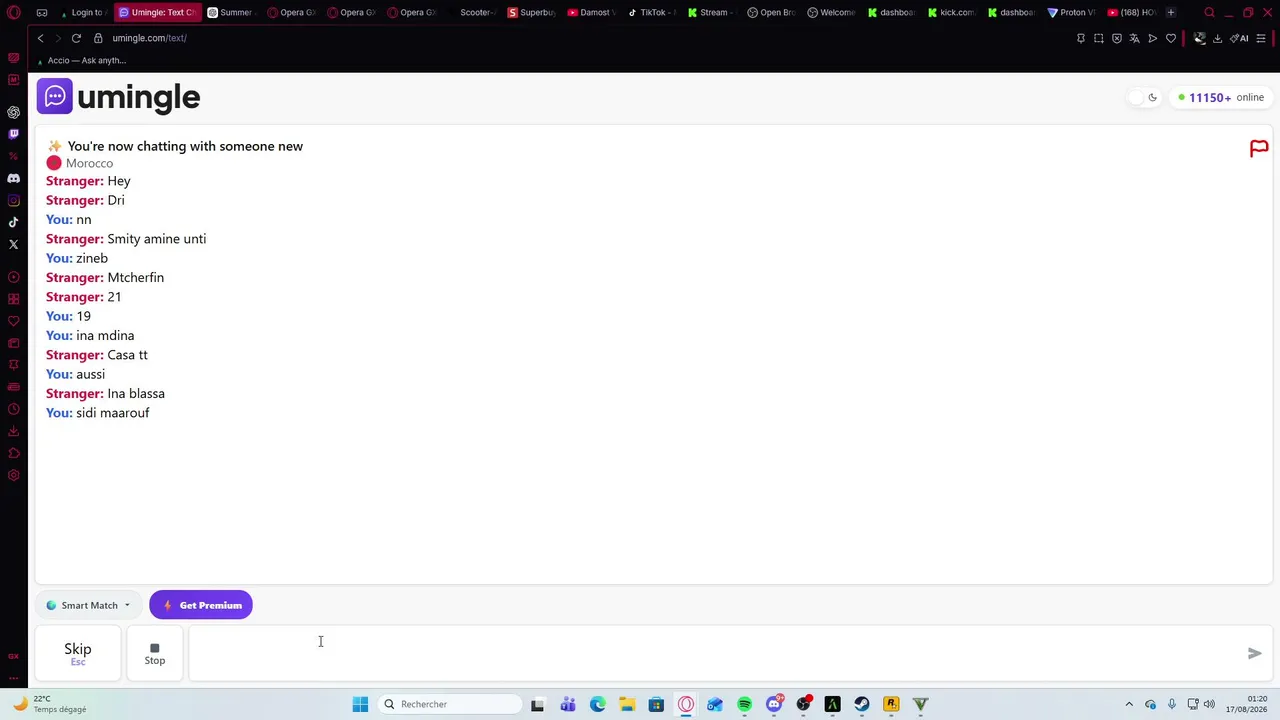This screenshot has width=1280, height=720.
Task: Switch to the Scooter tab
Action: (x=471, y=13)
